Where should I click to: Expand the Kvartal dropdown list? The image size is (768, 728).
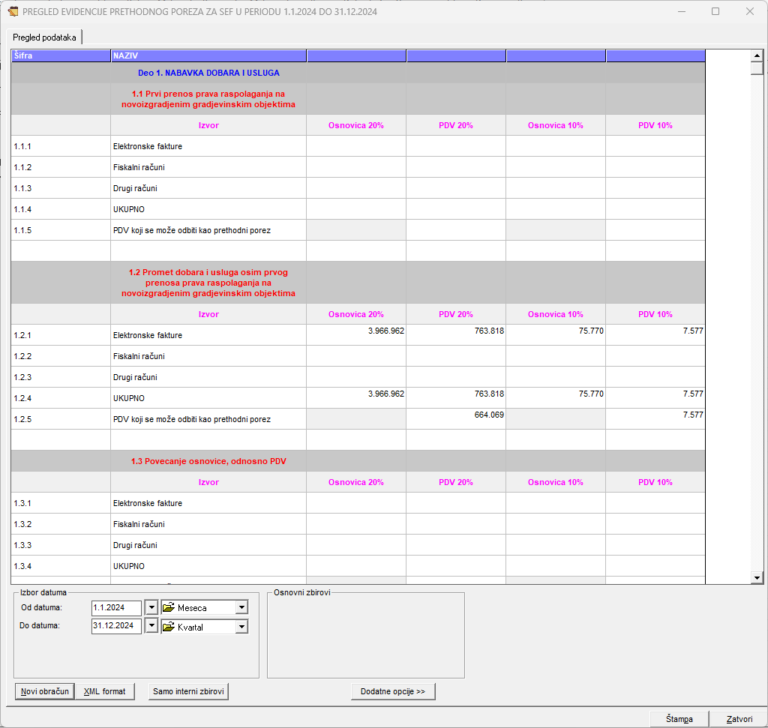[241, 627]
